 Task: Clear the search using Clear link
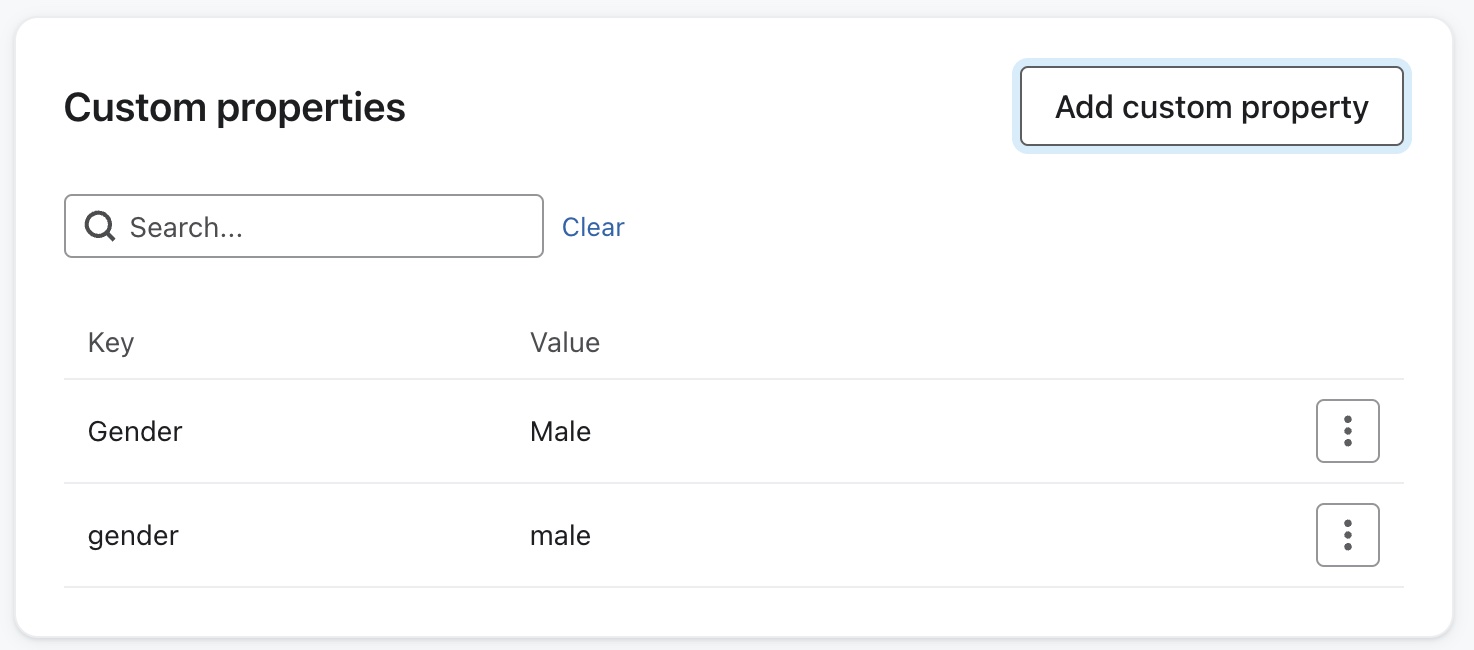pyautogui.click(x=593, y=227)
